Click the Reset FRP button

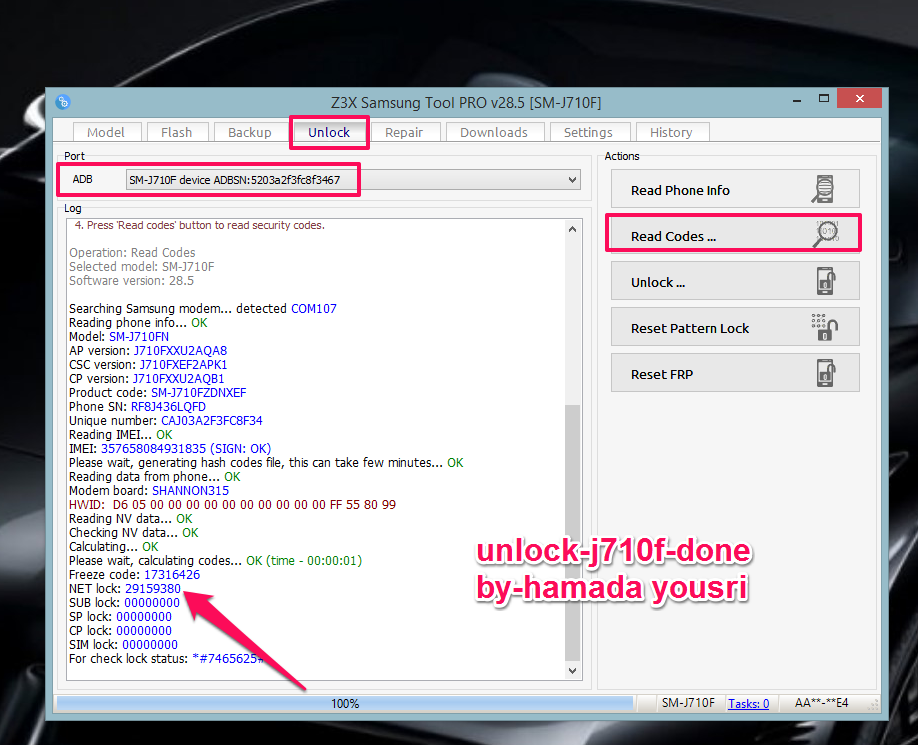tap(735, 373)
